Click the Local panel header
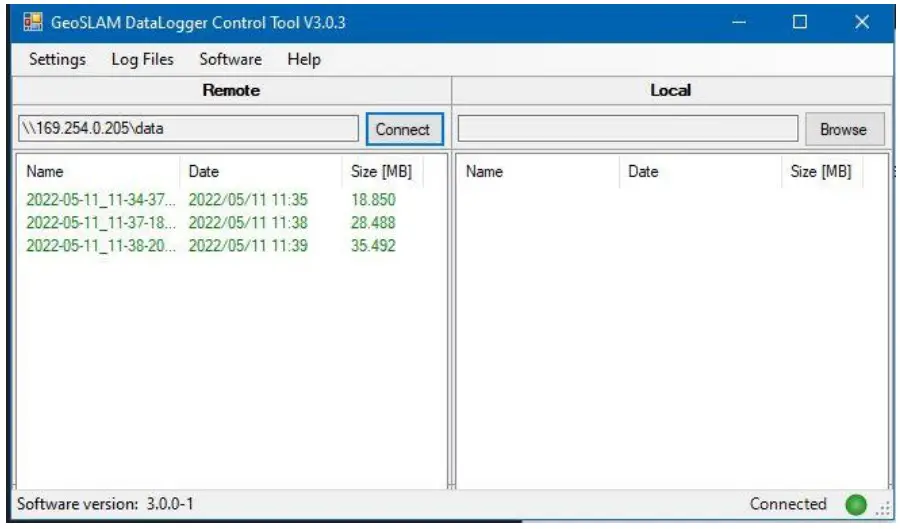Viewport: 900px width, 529px height. pos(672,90)
